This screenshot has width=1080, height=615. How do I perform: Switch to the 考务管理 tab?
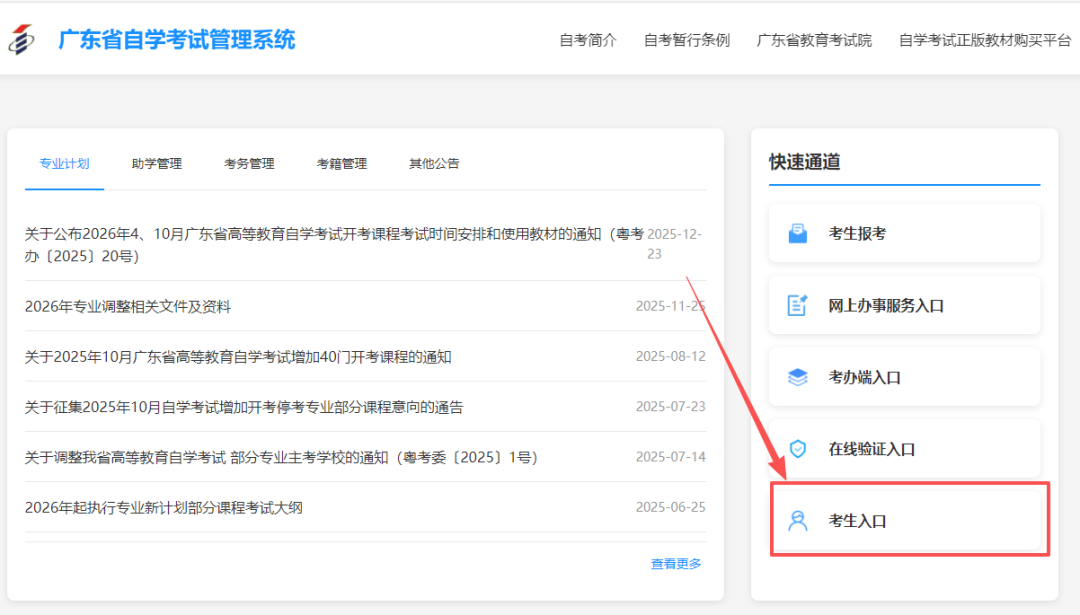pyautogui.click(x=249, y=164)
